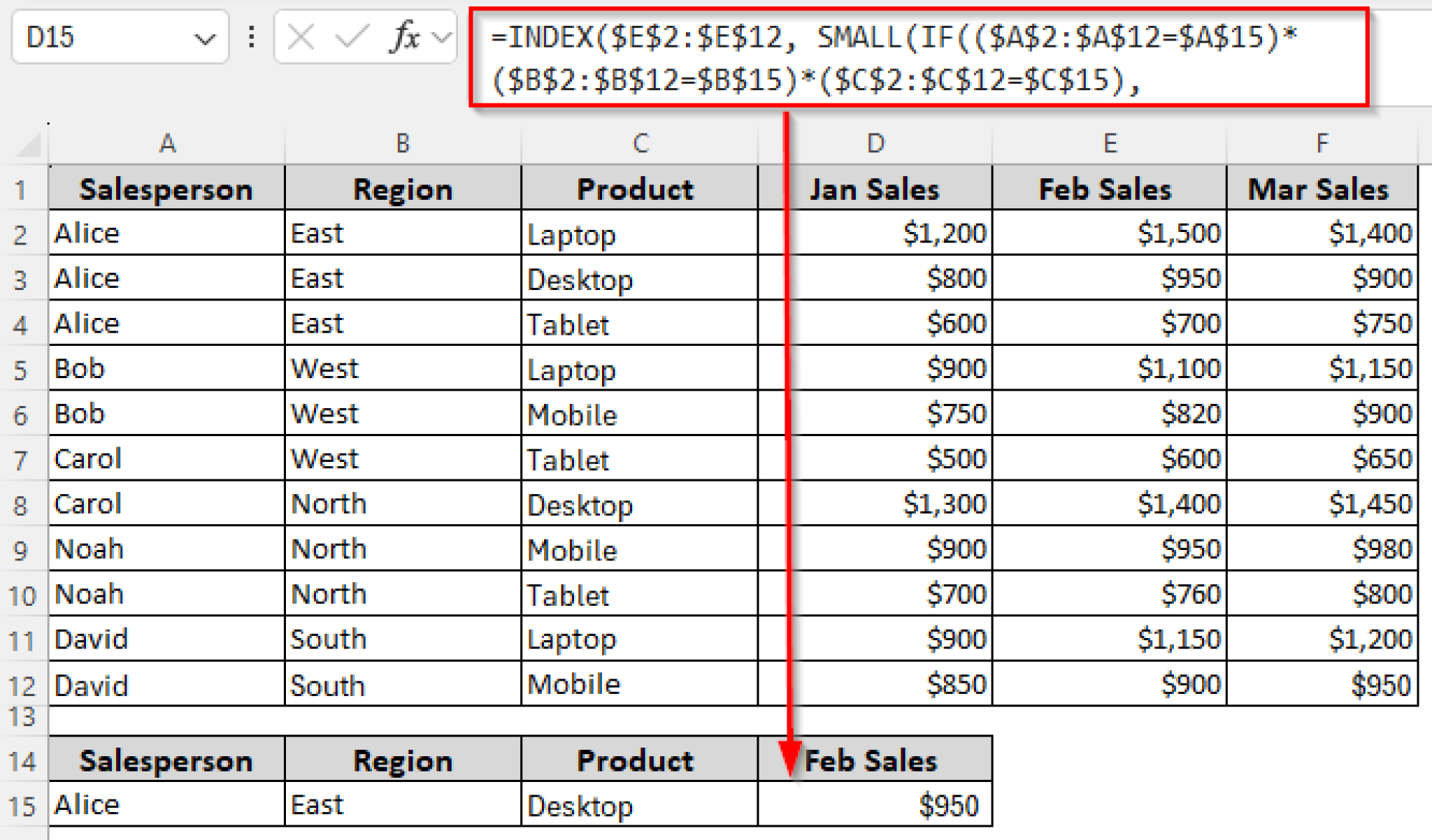
Task: Expand the dropdown beside the fx symbol
Action: [x=441, y=36]
